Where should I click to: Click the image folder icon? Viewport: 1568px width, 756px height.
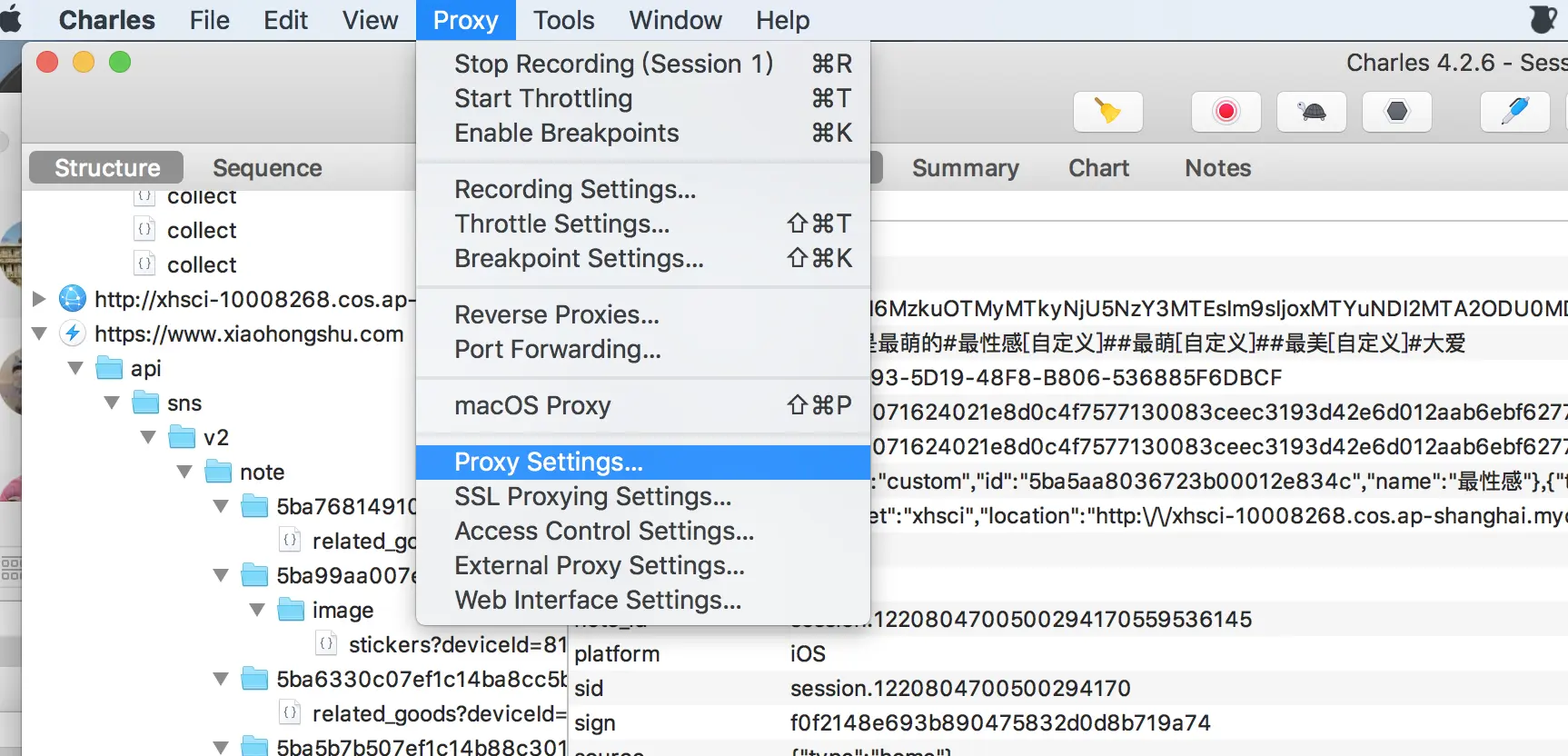tap(291, 610)
